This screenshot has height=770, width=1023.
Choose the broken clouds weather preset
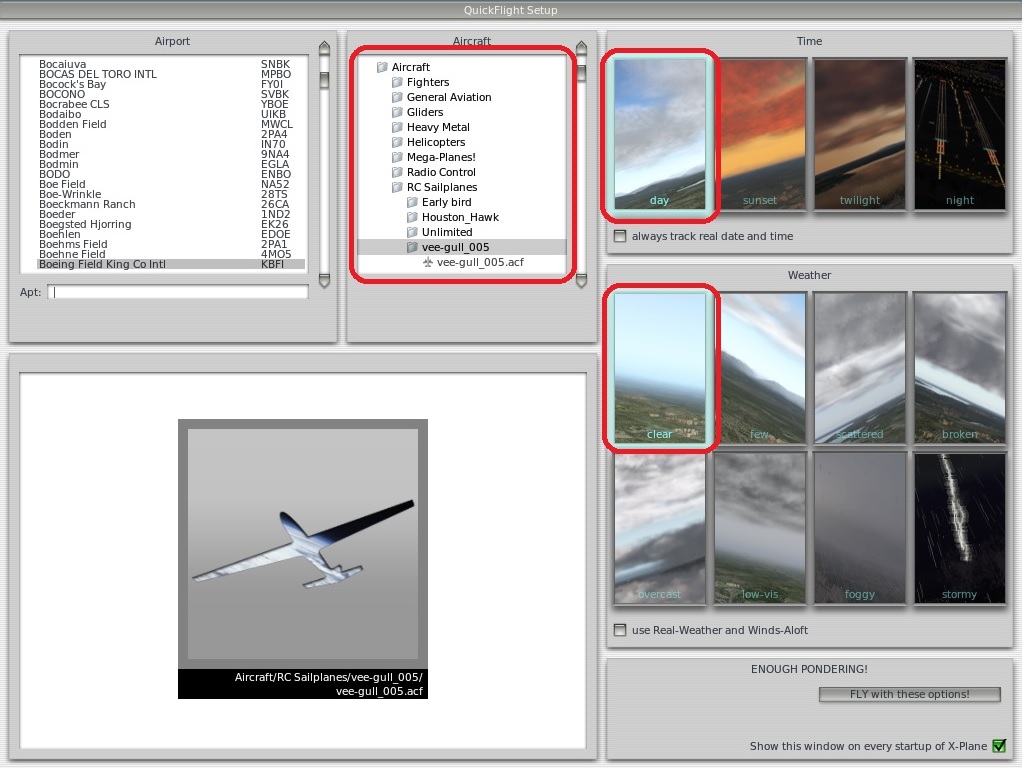(x=959, y=368)
